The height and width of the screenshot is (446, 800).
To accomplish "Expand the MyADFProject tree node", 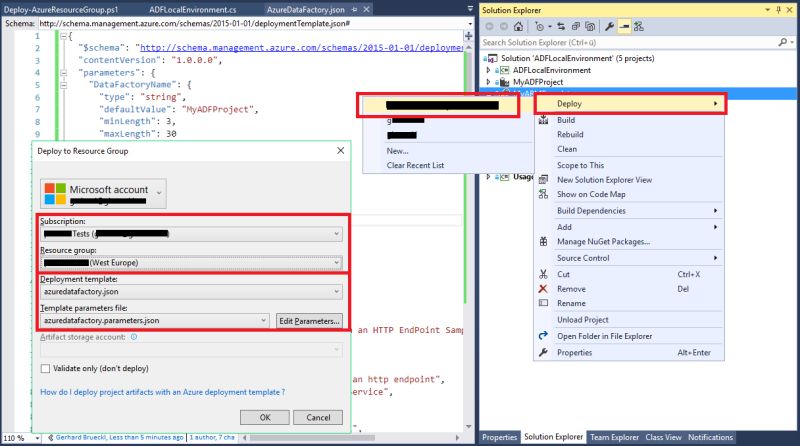I will point(488,82).
